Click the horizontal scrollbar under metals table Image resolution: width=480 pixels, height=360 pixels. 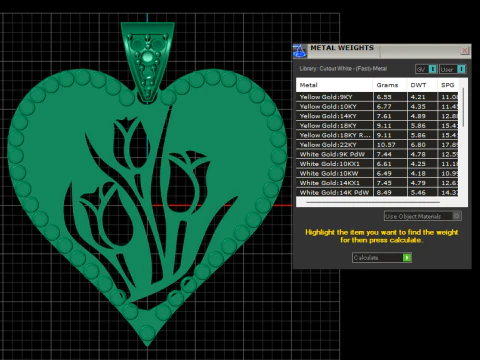(x=373, y=202)
